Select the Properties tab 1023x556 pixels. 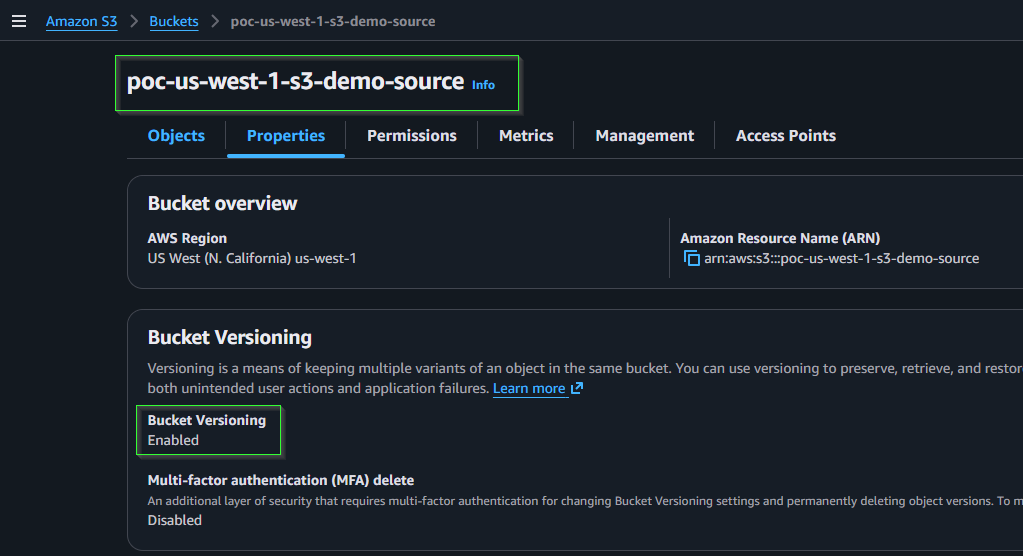(x=286, y=136)
